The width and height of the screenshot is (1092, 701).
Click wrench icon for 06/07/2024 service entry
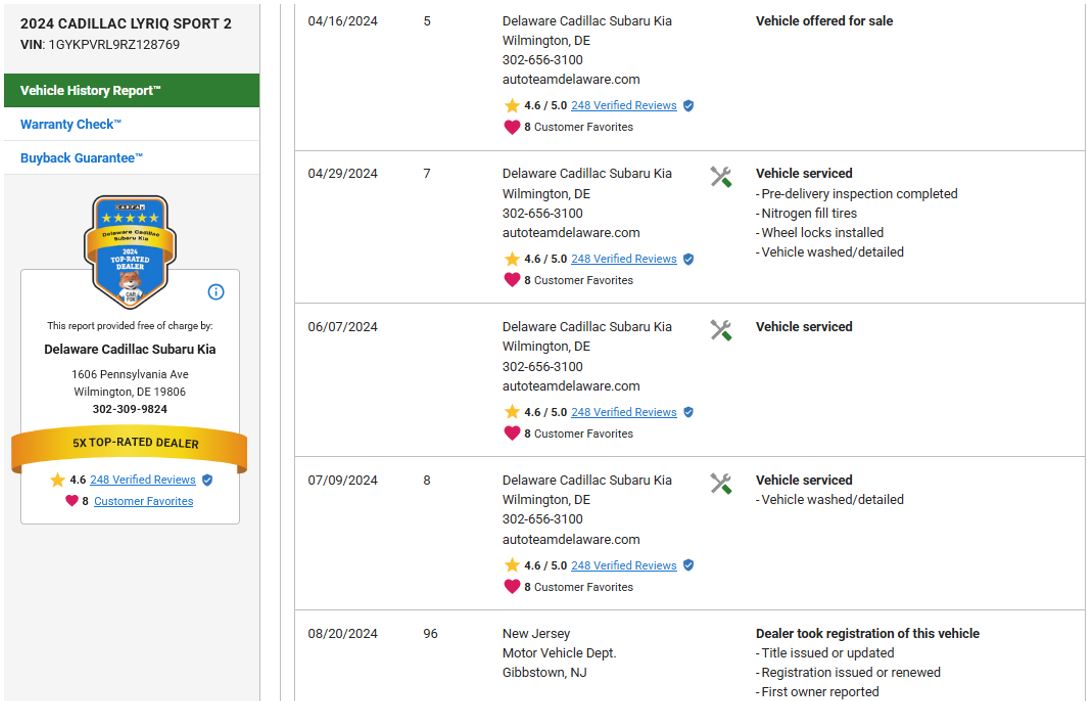[720, 331]
